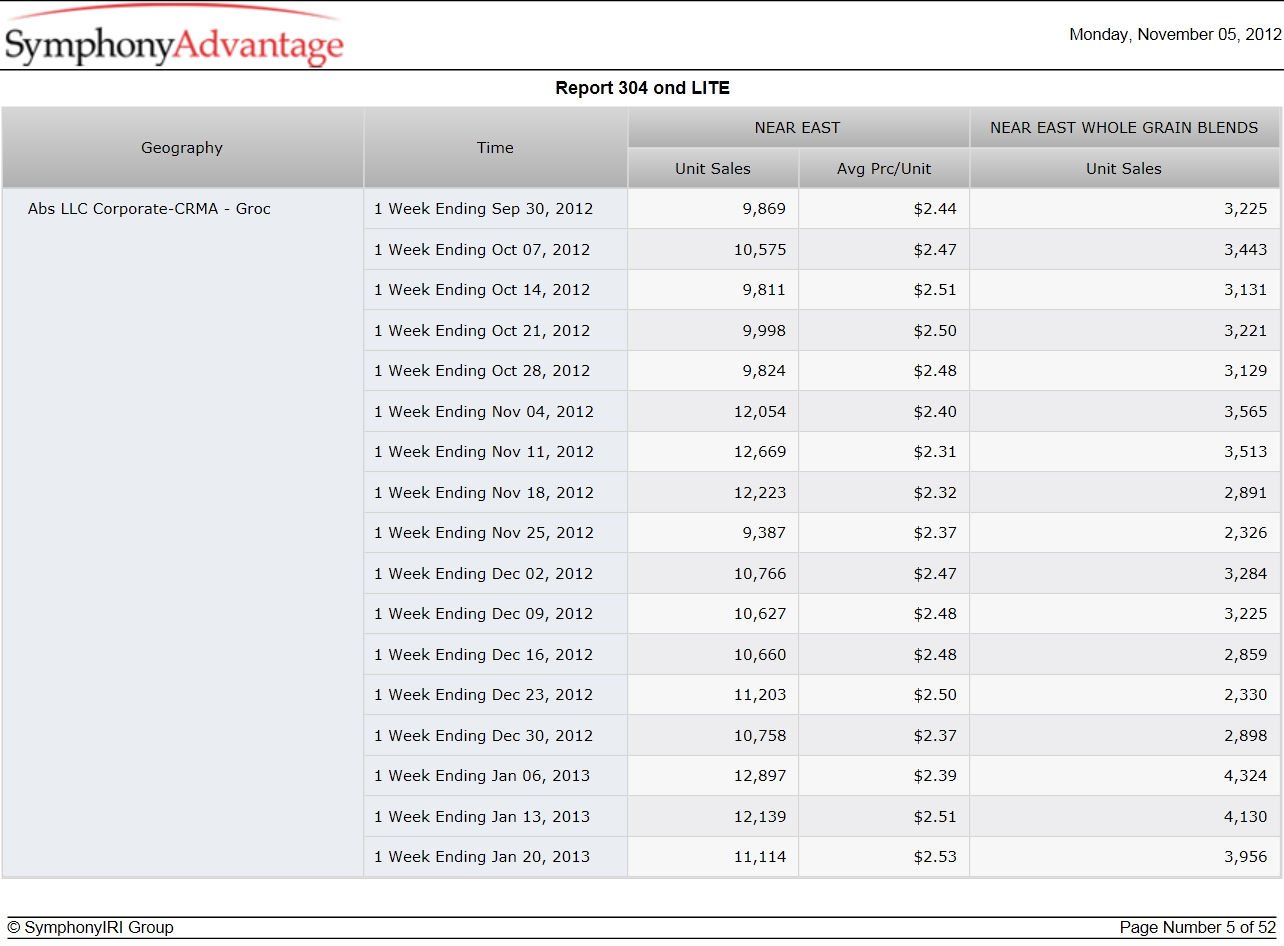Screen dimensions: 1284x946
Task: Click average price $2.40
Action: (935, 412)
